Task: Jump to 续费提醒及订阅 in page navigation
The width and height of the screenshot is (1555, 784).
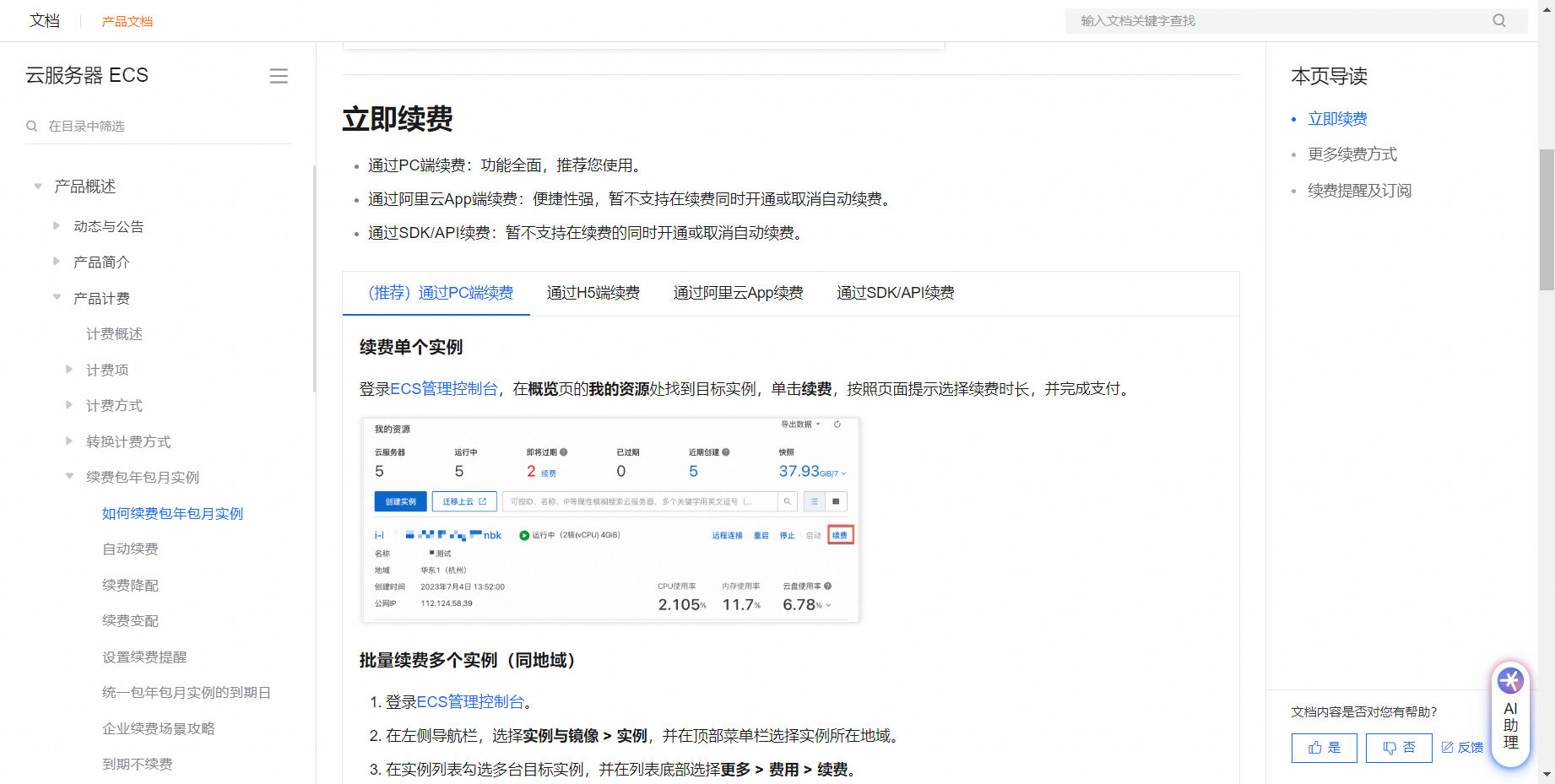Action: (1359, 191)
